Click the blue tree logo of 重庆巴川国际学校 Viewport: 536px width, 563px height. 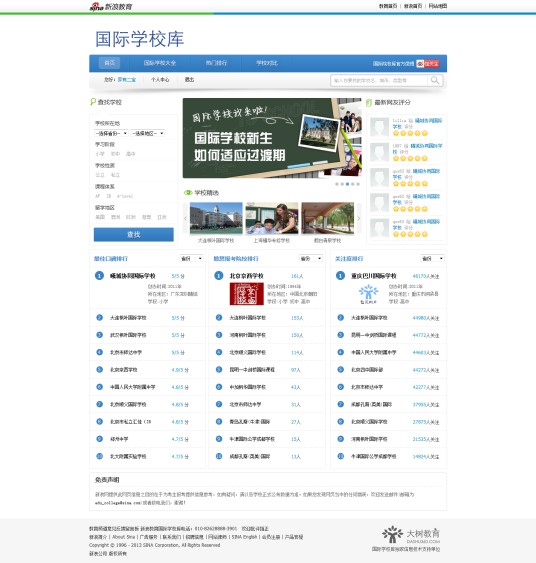click(x=368, y=294)
